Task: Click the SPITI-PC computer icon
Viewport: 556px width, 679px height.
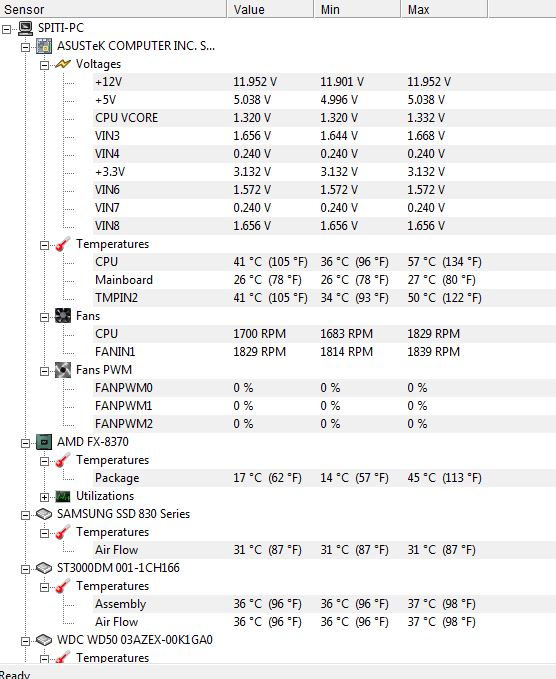Action: (x=26, y=29)
